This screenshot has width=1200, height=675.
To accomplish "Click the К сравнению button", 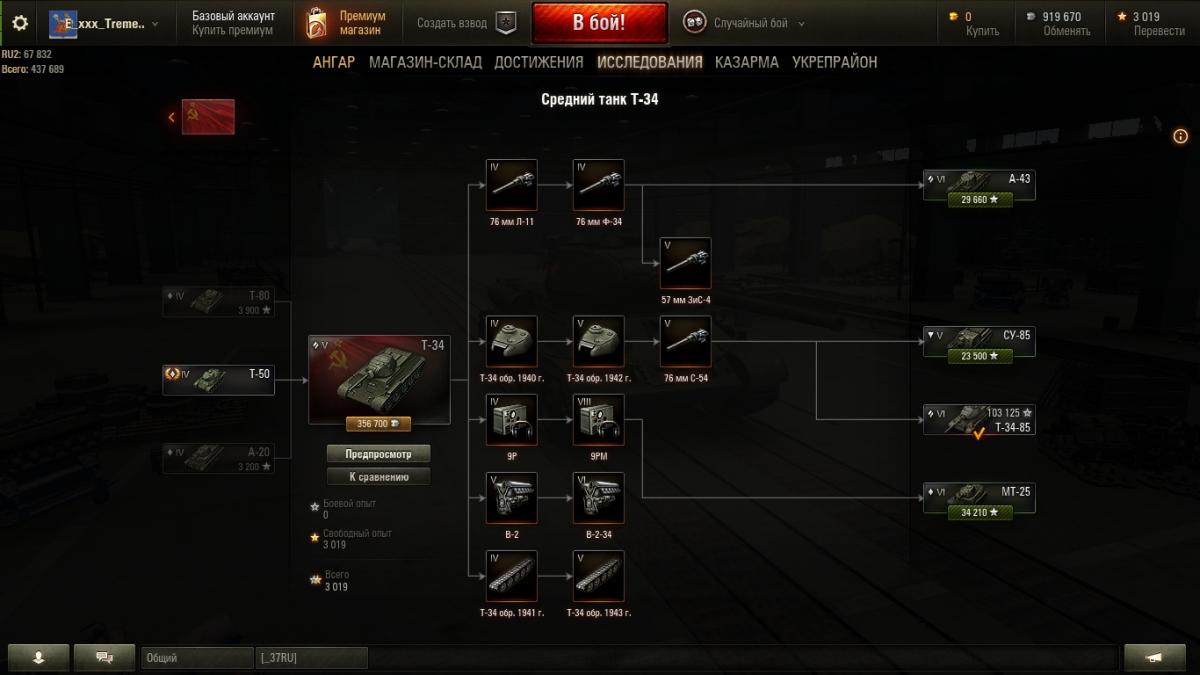I will (379, 477).
